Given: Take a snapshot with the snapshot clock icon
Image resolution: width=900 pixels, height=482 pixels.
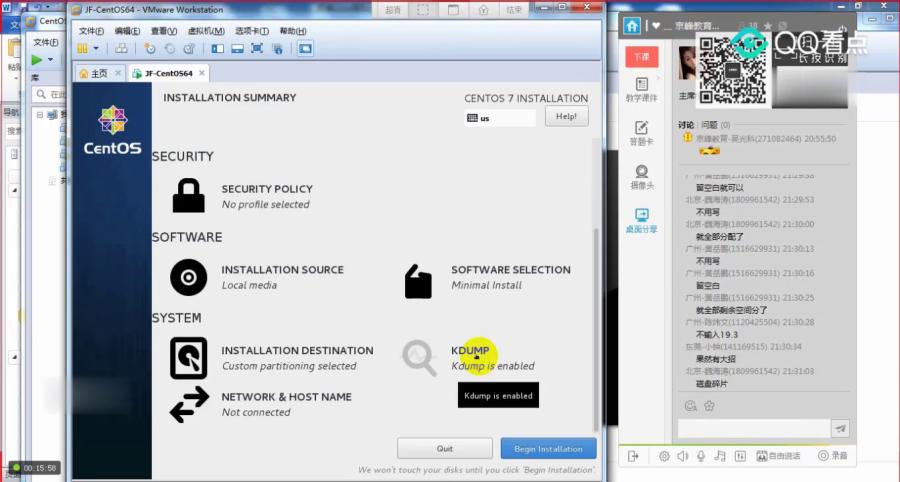Looking at the screenshot, I should (x=150, y=49).
